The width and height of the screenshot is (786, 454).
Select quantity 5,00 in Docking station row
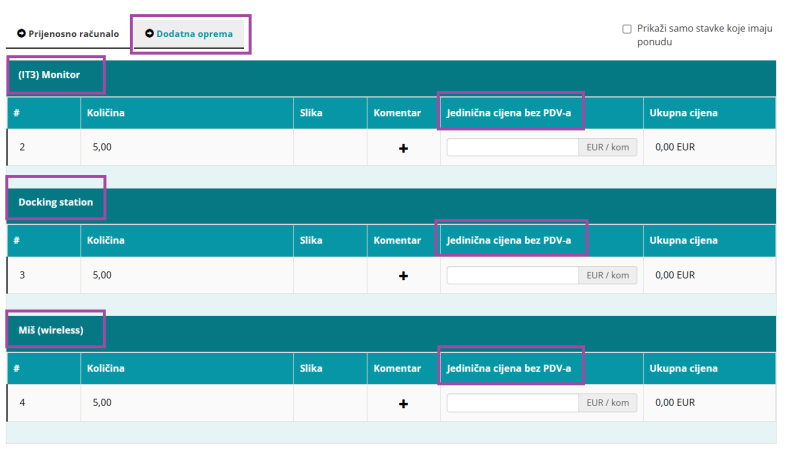coord(103,275)
